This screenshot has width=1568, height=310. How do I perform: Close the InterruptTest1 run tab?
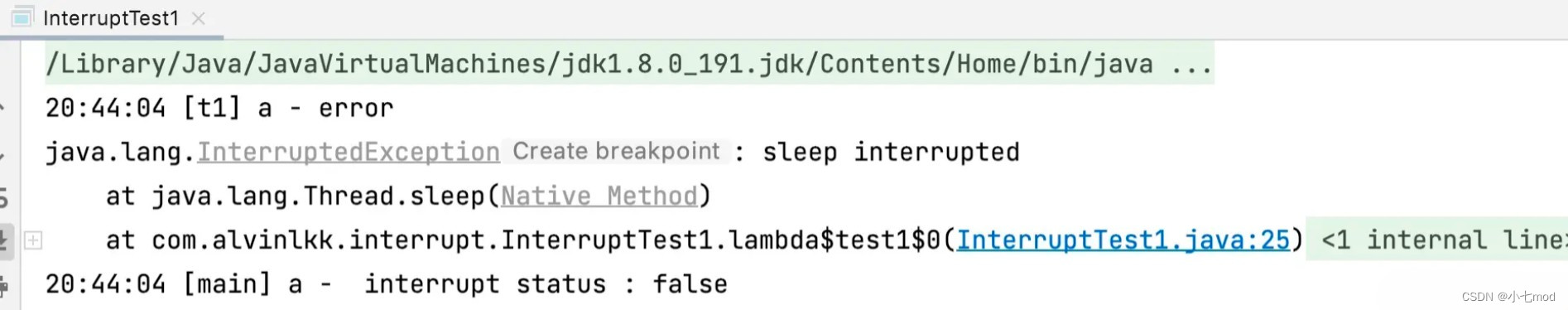coord(199,17)
